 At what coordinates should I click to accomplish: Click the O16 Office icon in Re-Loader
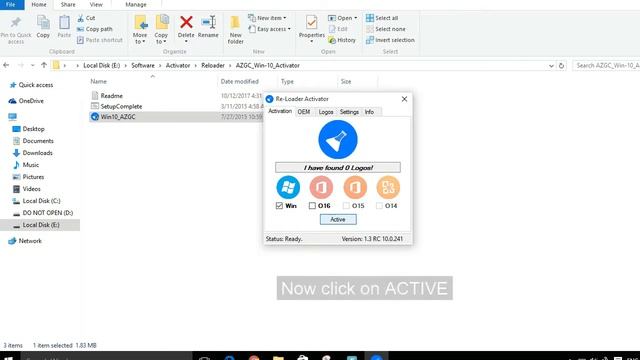click(x=321, y=187)
